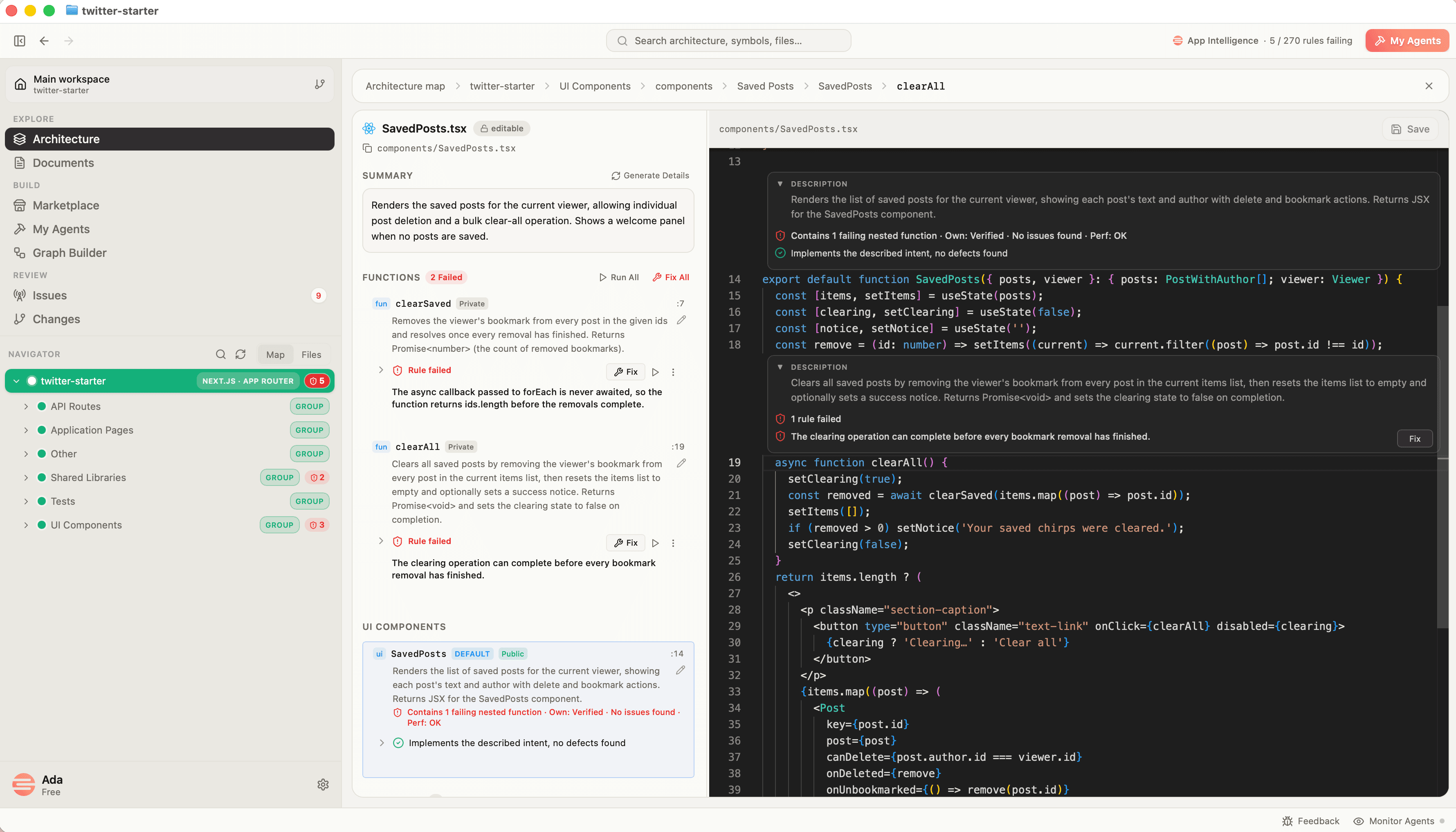Expand the clearSaved Rule failed details
This screenshot has height=832, width=1456.
coord(381,370)
